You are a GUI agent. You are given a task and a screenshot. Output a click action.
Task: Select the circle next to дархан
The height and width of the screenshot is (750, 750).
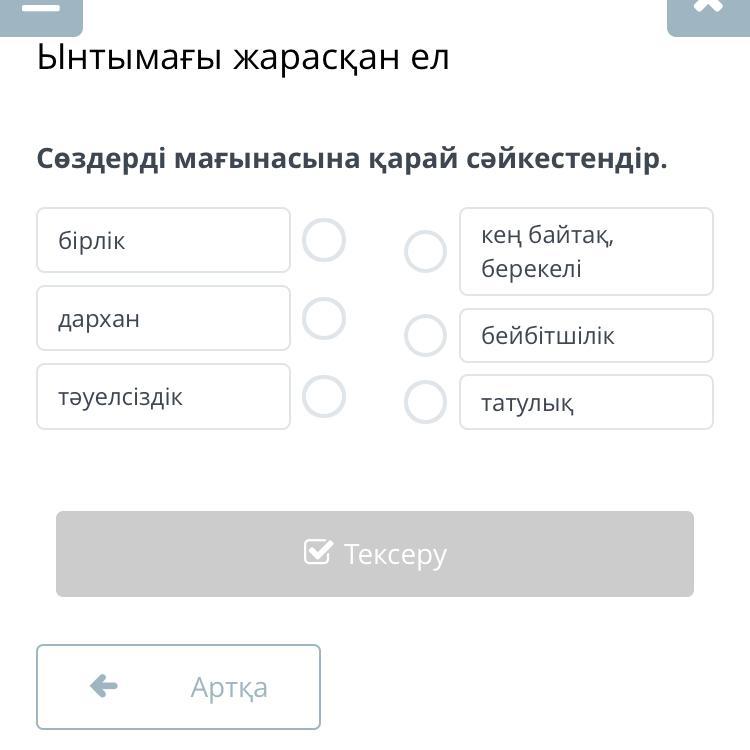tap(324, 319)
